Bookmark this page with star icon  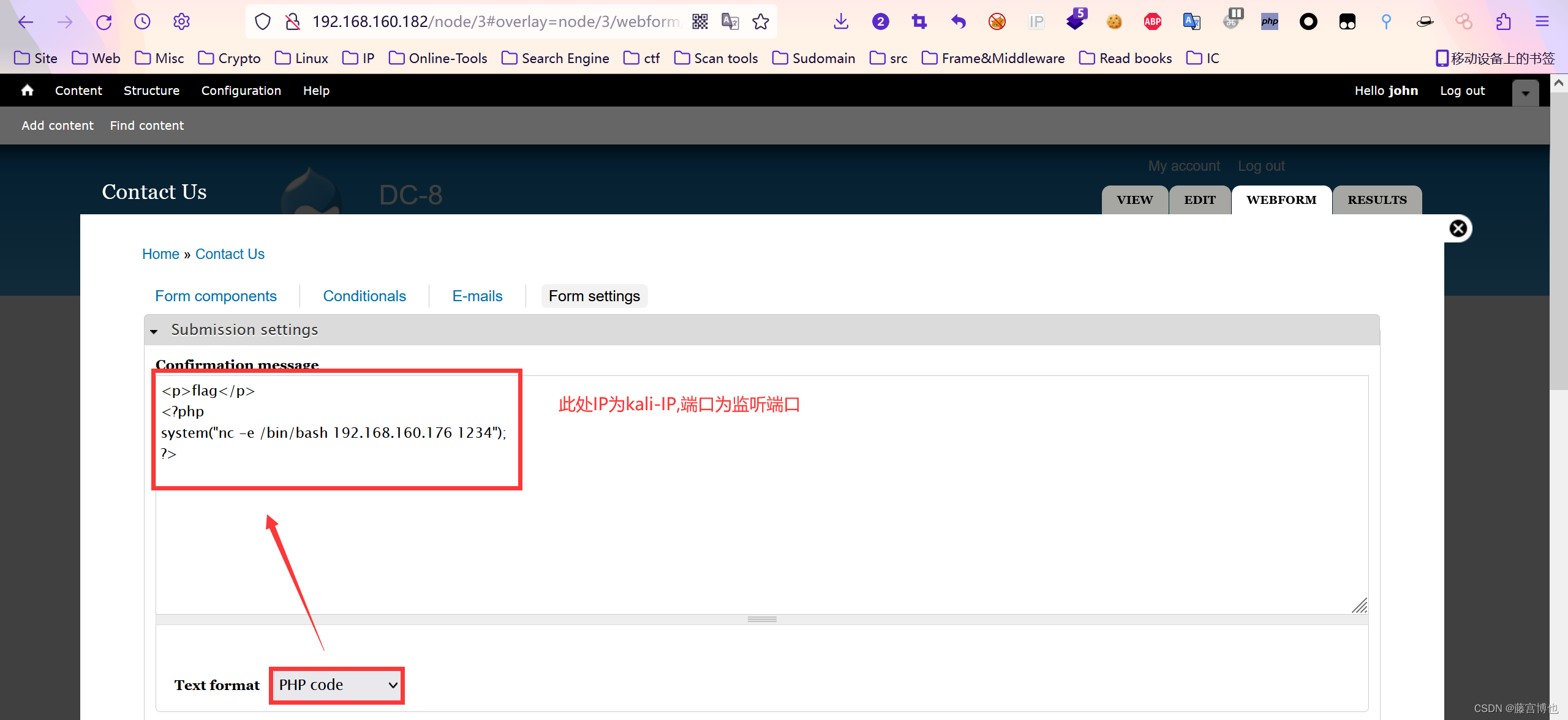(x=761, y=22)
